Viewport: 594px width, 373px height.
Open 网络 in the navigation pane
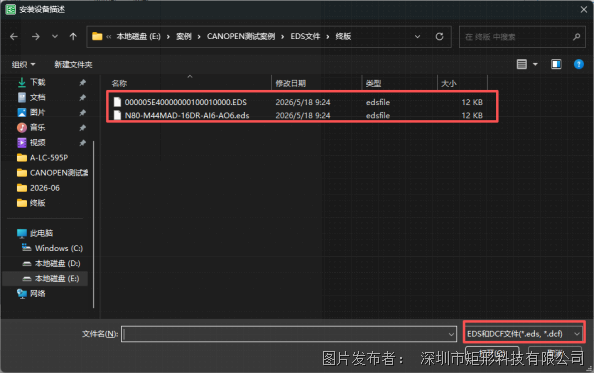38,294
